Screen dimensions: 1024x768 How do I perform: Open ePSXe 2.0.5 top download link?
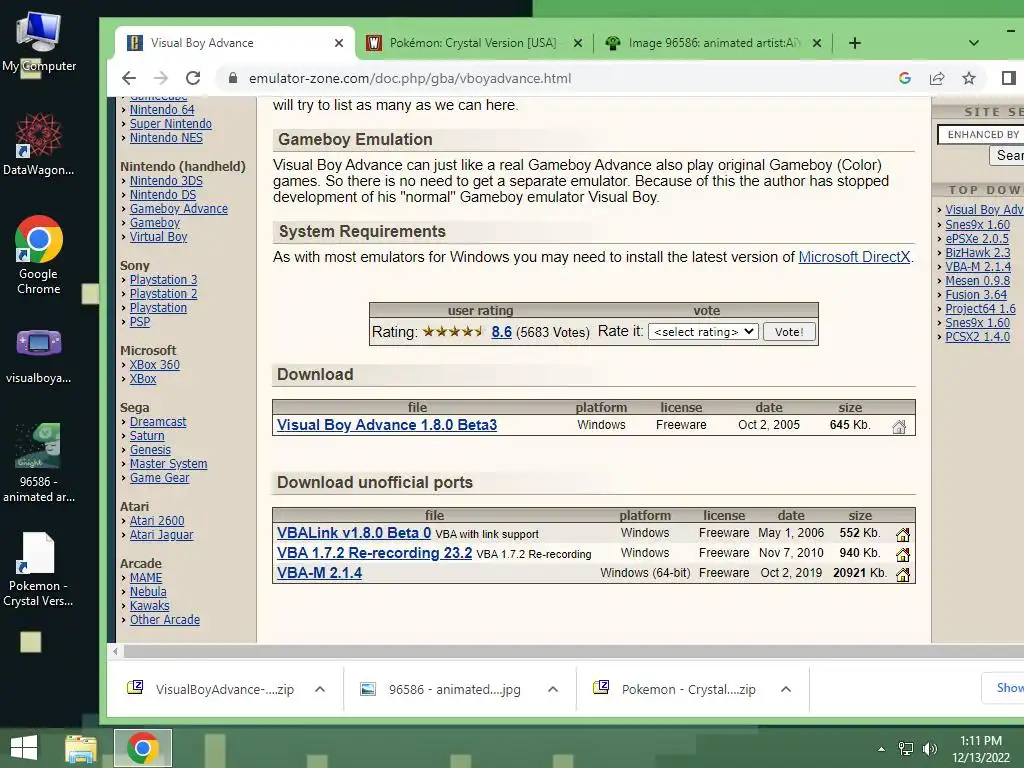click(977, 238)
